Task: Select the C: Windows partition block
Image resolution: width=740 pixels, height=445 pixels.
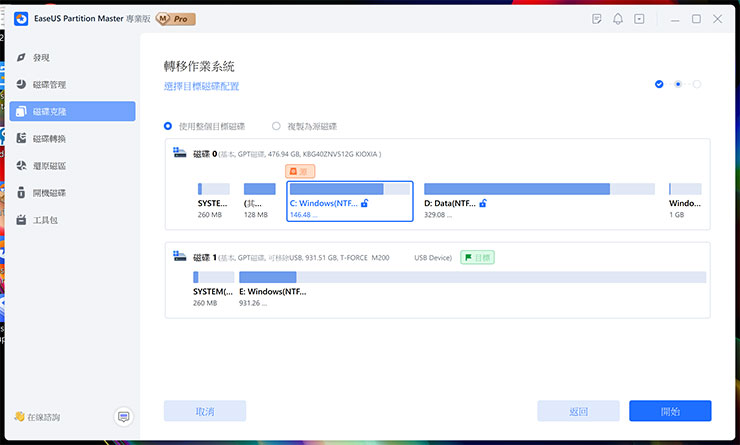Action: tap(350, 201)
